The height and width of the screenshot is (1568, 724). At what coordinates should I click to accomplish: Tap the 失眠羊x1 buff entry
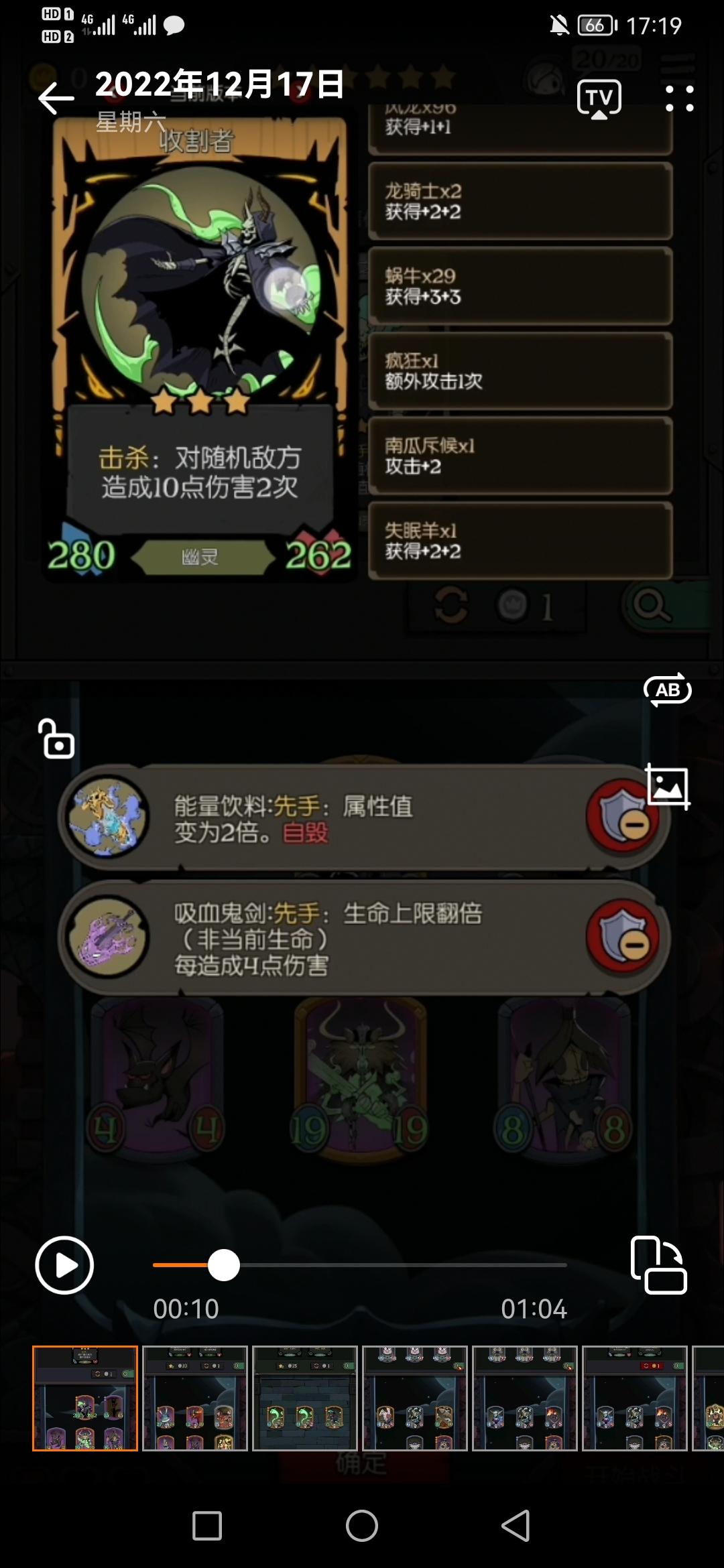pos(520,541)
